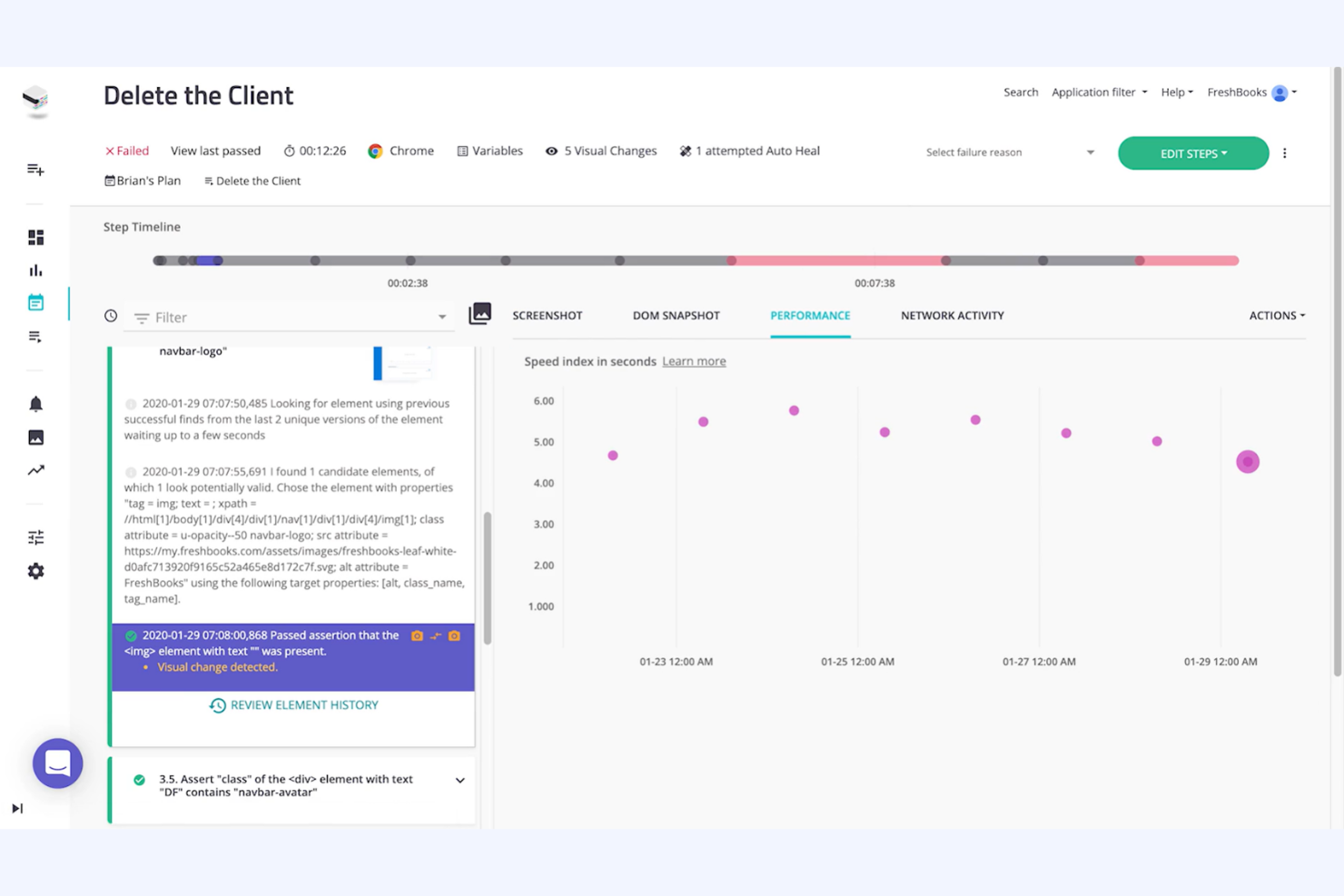Open the screenshots image icon in sidebar
Viewport: 1344px width, 896px height.
tap(36, 437)
